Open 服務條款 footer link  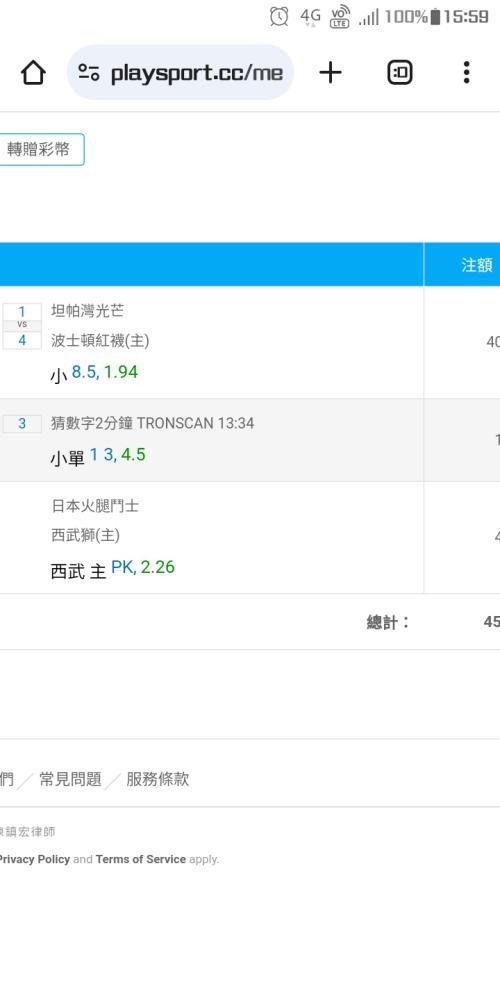pos(158,779)
